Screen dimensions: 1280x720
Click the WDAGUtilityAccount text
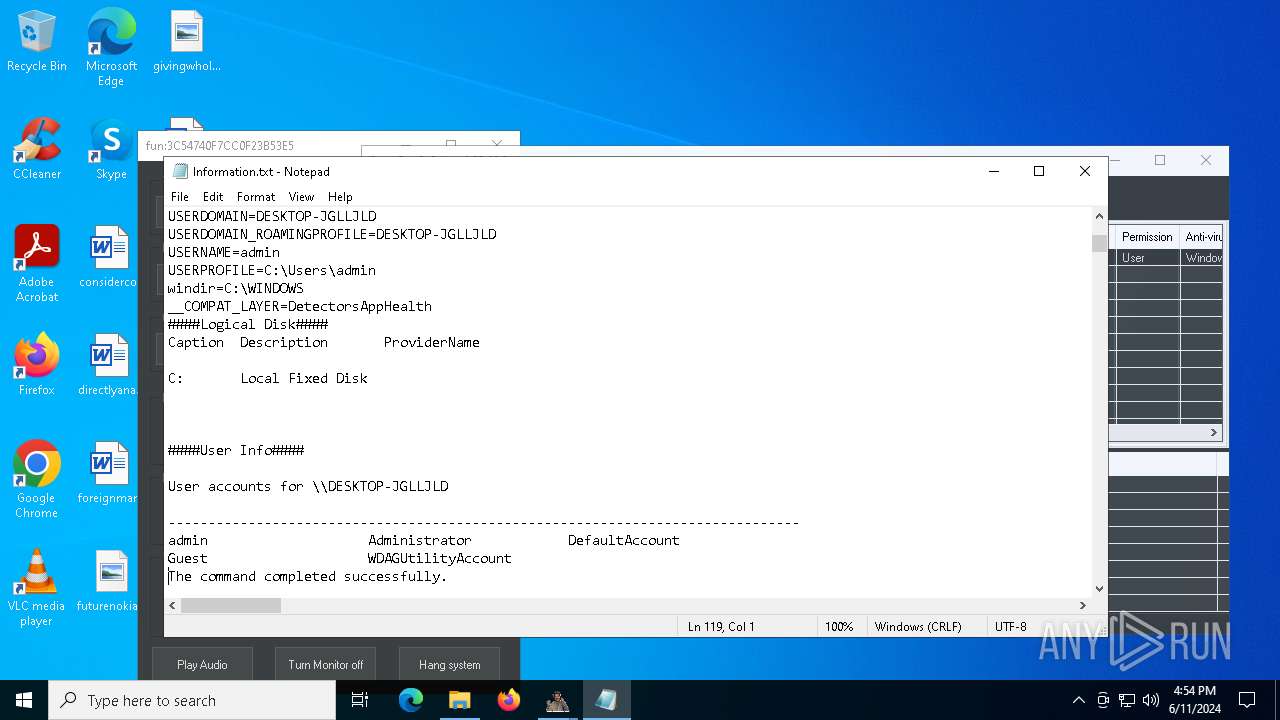click(439, 558)
